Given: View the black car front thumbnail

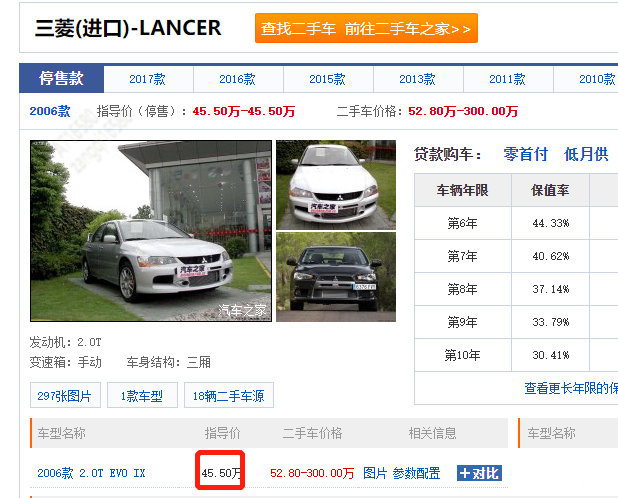Looking at the screenshot, I should 335,277.
